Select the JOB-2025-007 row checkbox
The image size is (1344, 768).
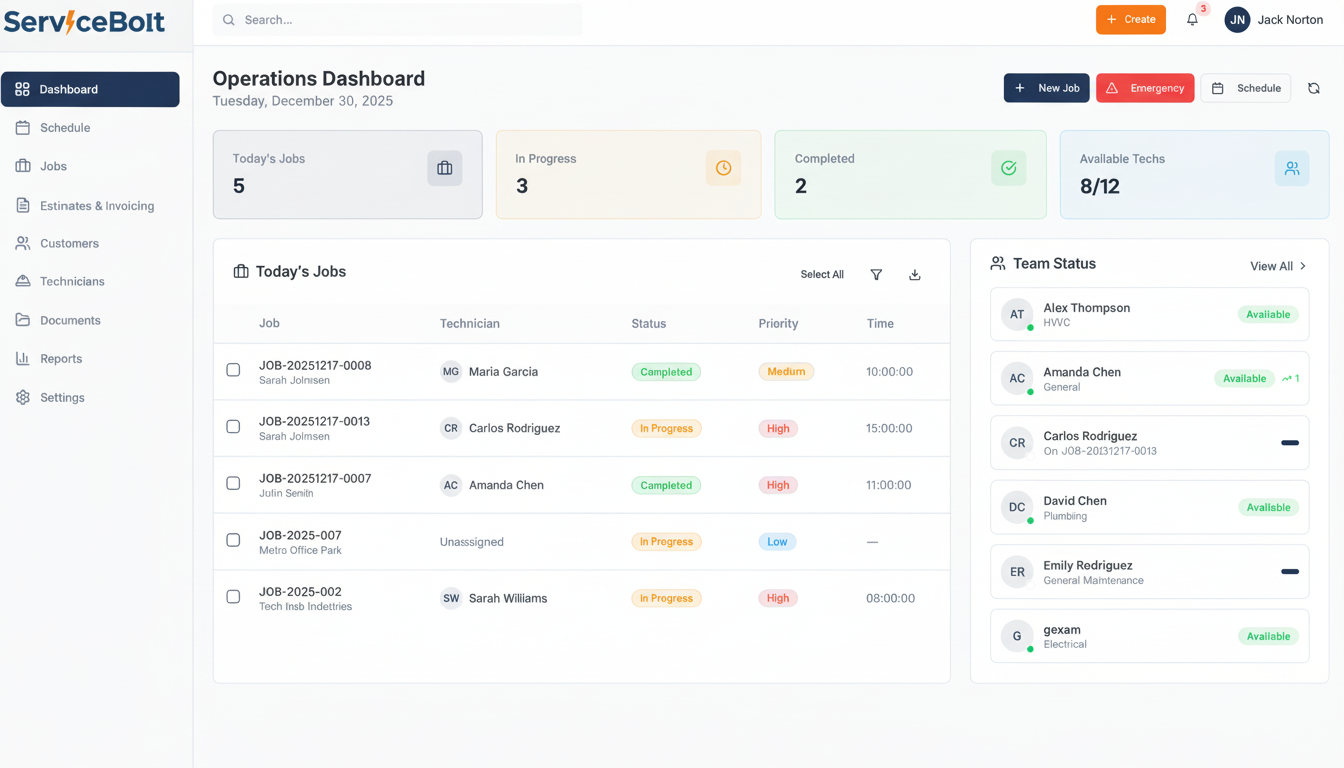[x=233, y=540]
